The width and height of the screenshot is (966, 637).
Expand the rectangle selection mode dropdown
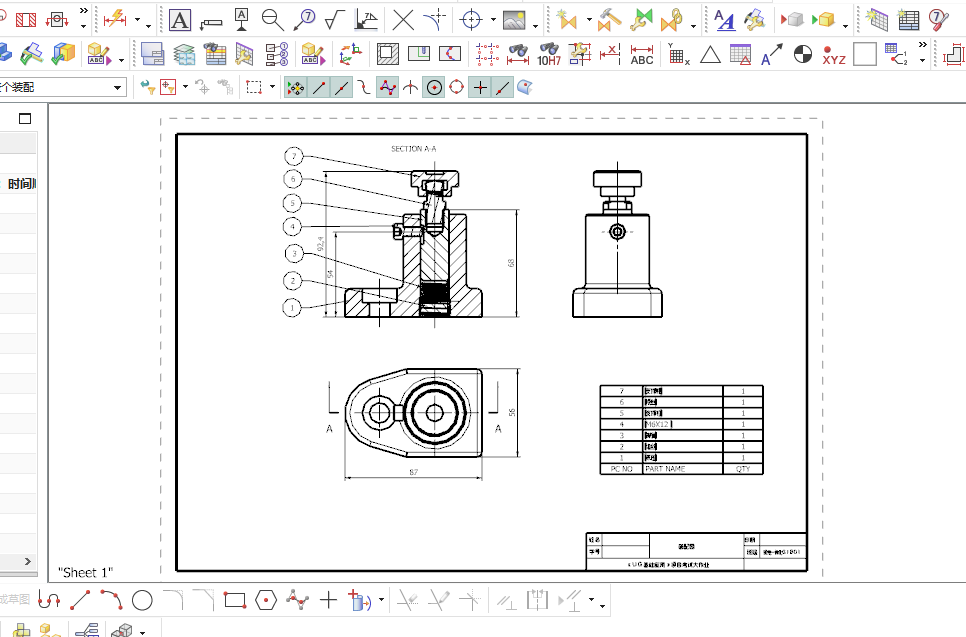coord(272,87)
